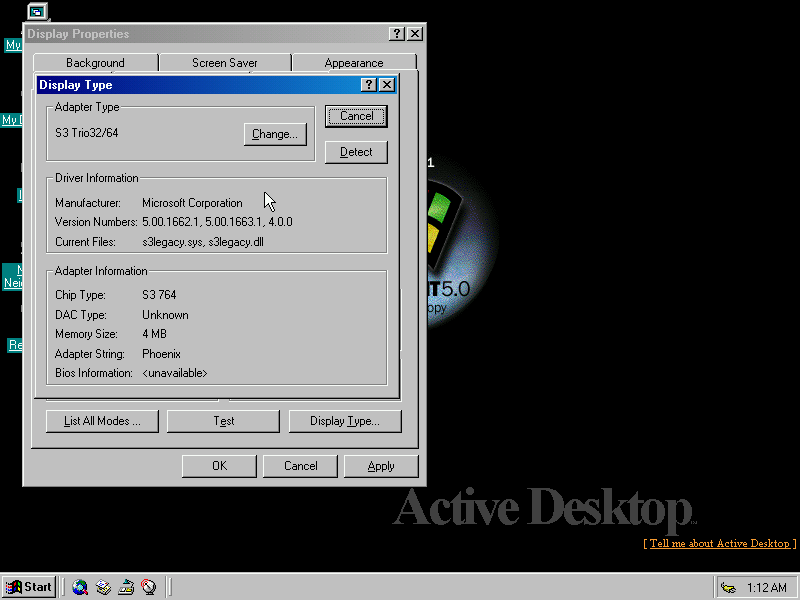The height and width of the screenshot is (600, 800).
Task: Click the Display Type help question mark button
Action: click(369, 85)
